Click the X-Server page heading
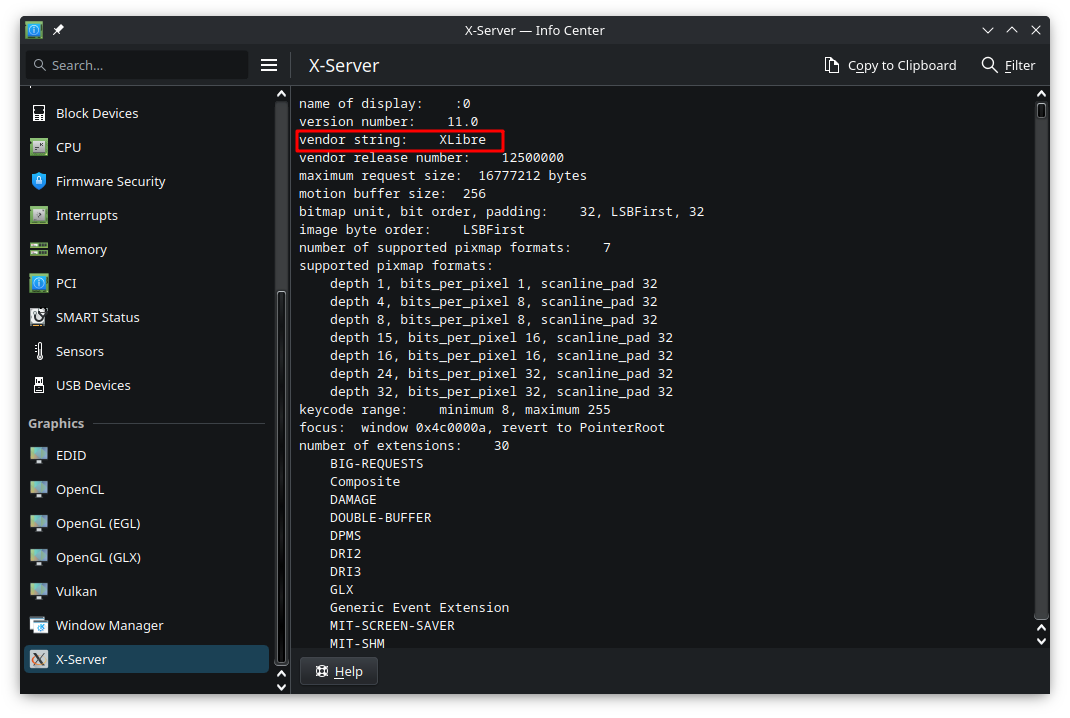Viewport: 1070px width, 718px height. coord(344,66)
